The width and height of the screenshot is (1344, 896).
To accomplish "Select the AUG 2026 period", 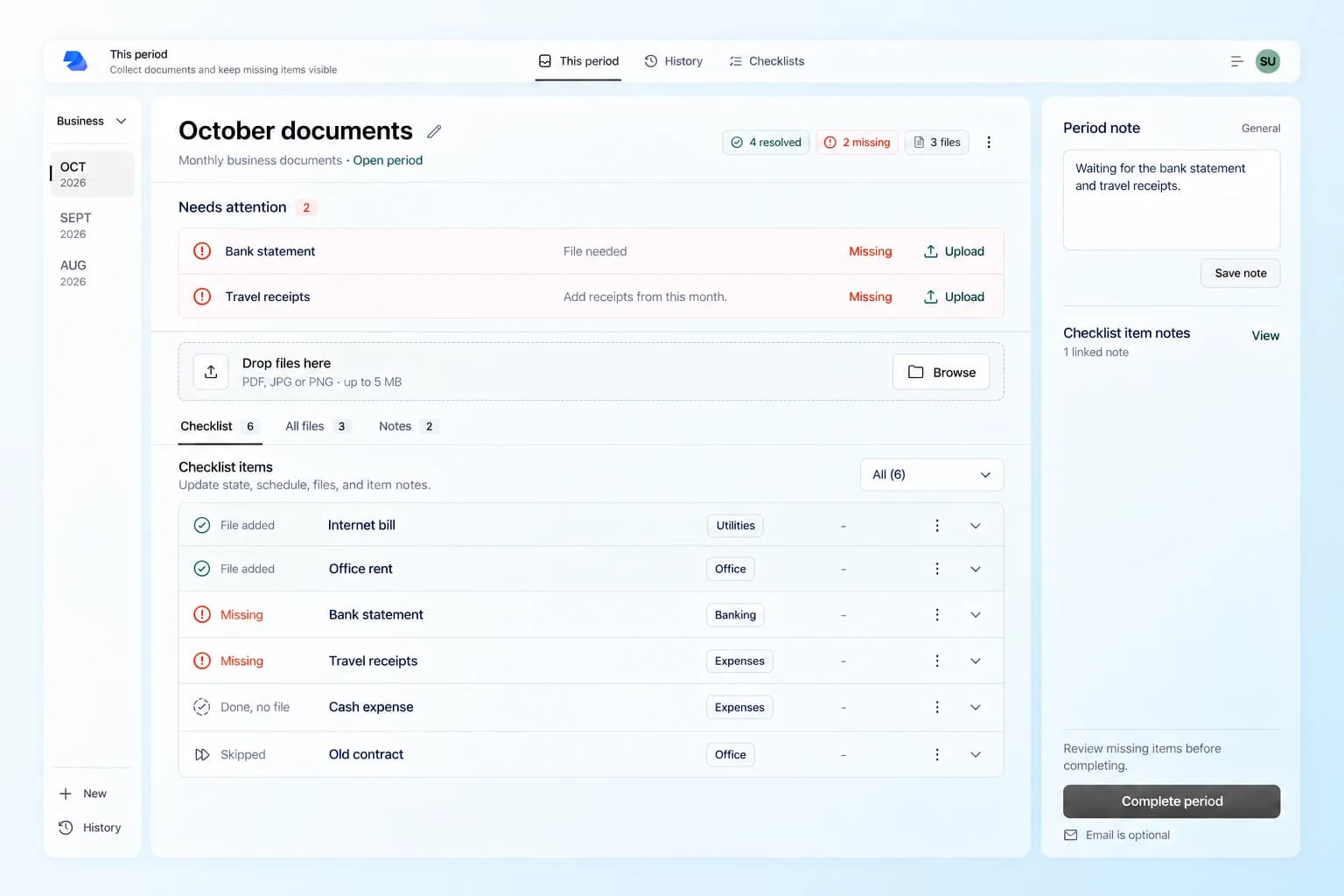I will [x=92, y=273].
